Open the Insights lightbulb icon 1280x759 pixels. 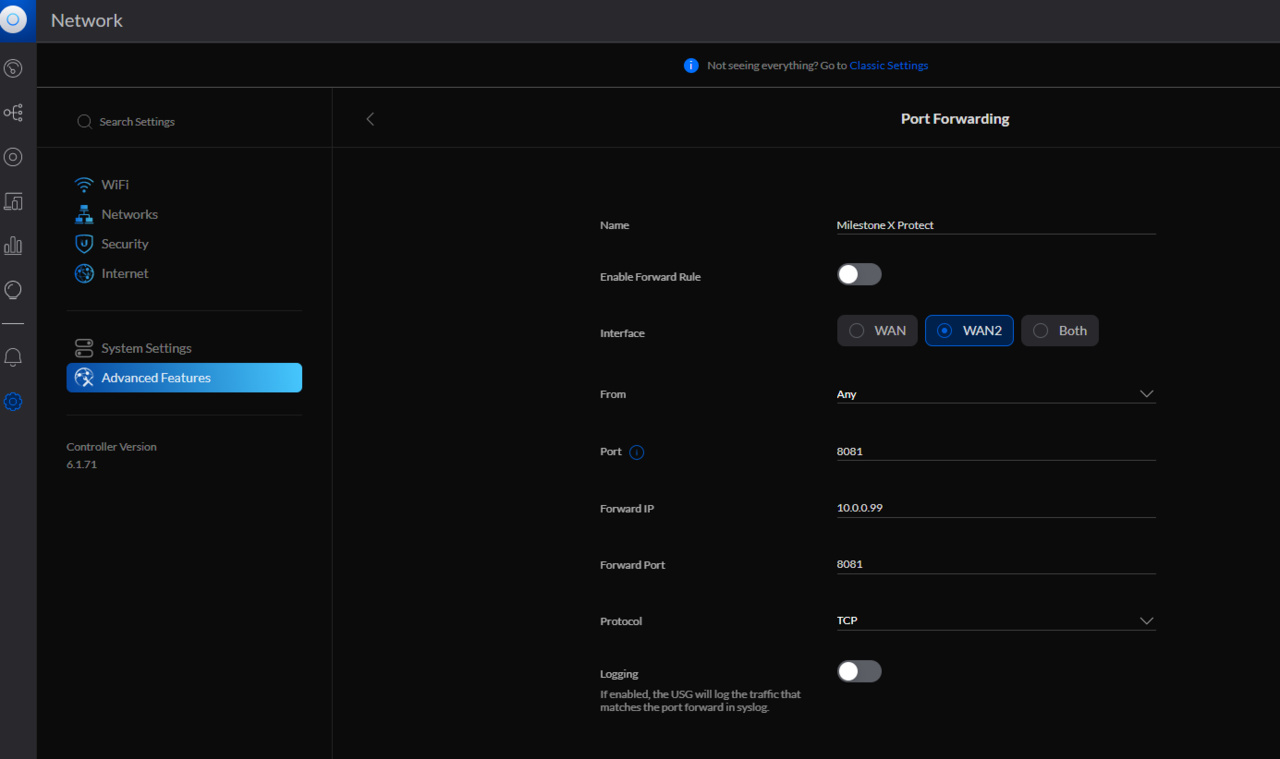pos(13,290)
